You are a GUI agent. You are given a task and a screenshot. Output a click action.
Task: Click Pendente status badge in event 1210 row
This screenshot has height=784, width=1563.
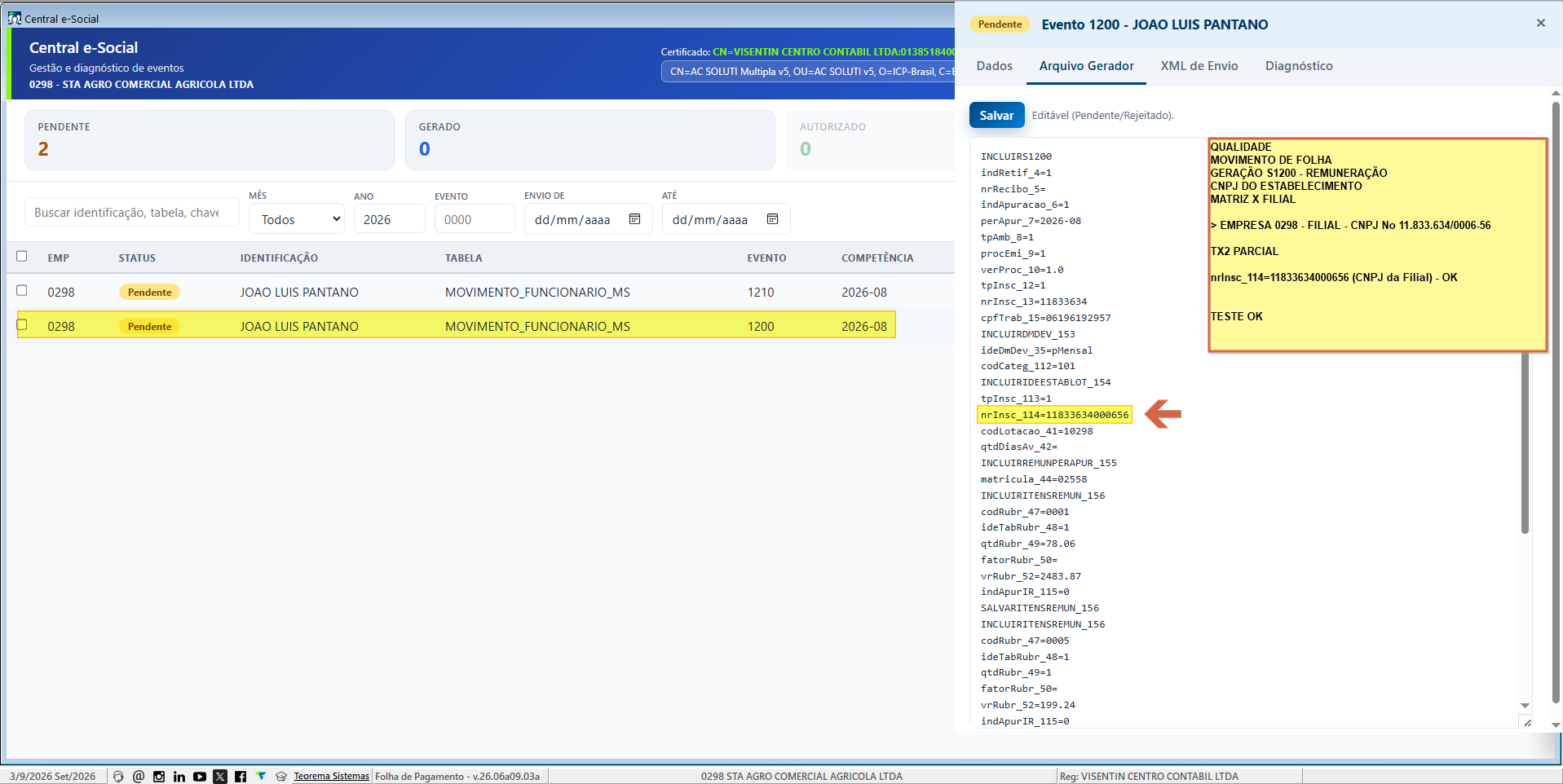[x=149, y=292]
